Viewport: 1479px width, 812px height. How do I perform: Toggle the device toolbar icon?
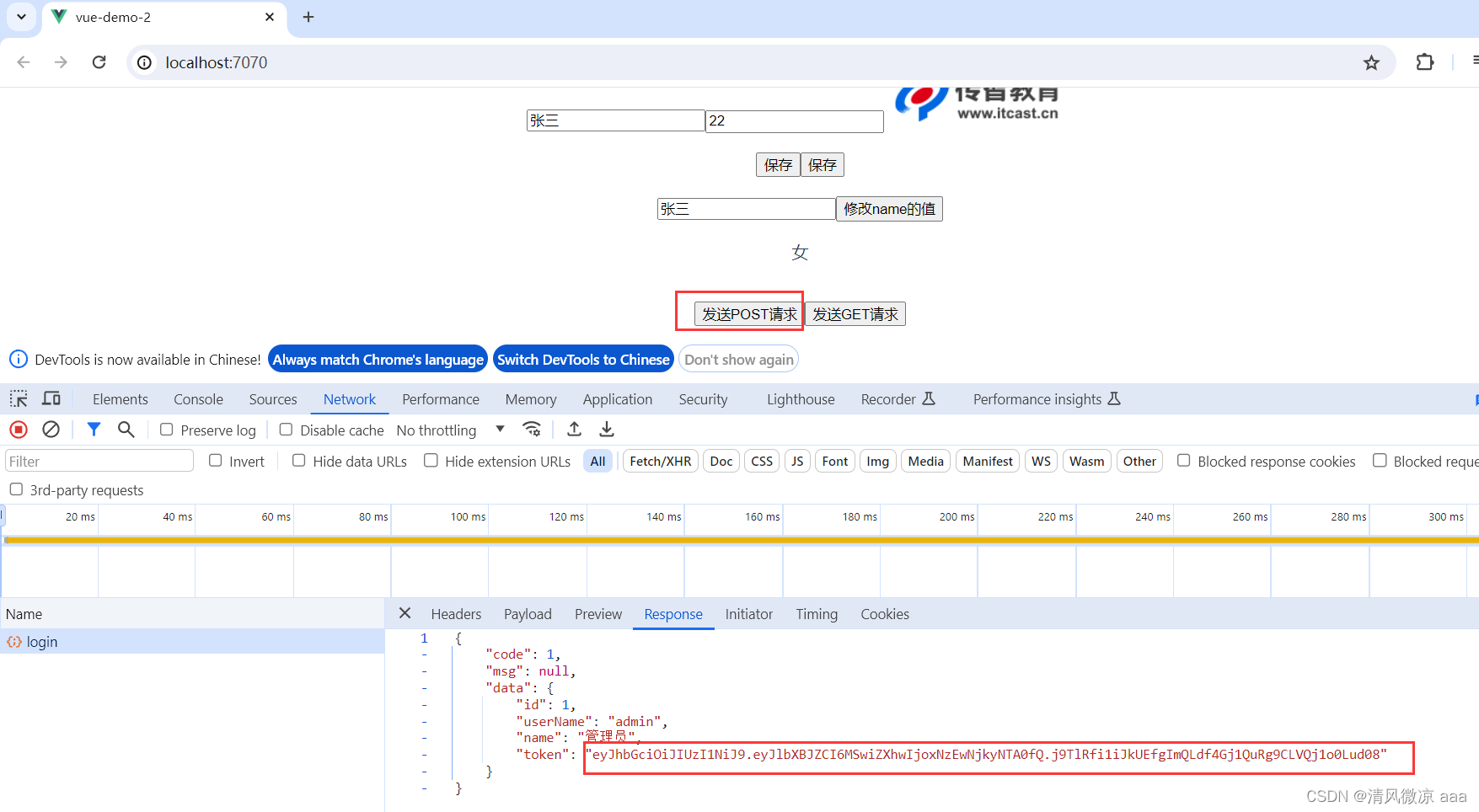51,398
